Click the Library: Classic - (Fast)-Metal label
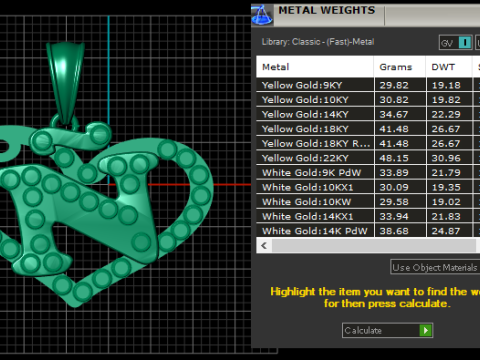Screen dimensions: 480x360 (x=318, y=42)
